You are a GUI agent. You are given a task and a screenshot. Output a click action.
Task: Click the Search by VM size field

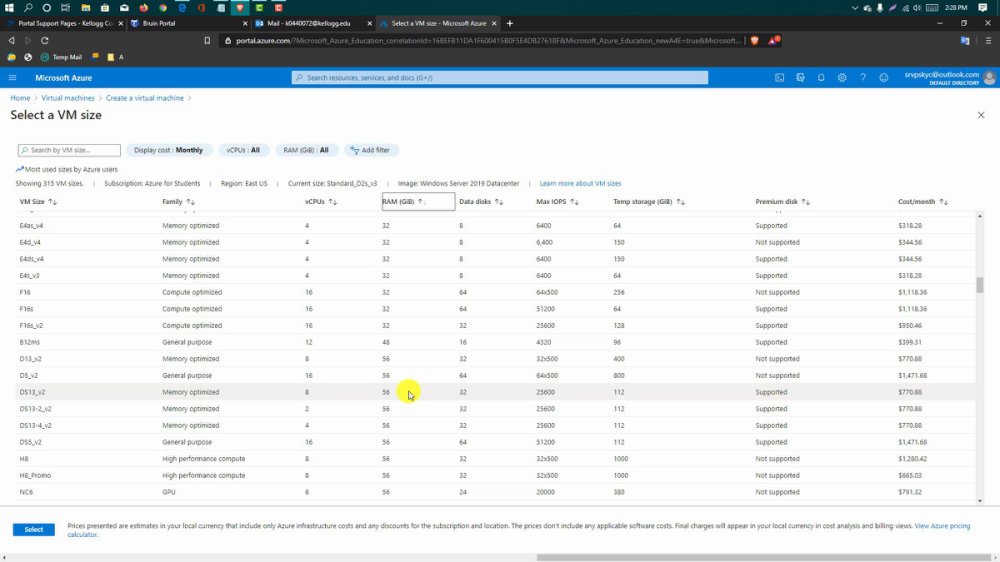pyautogui.click(x=69, y=150)
